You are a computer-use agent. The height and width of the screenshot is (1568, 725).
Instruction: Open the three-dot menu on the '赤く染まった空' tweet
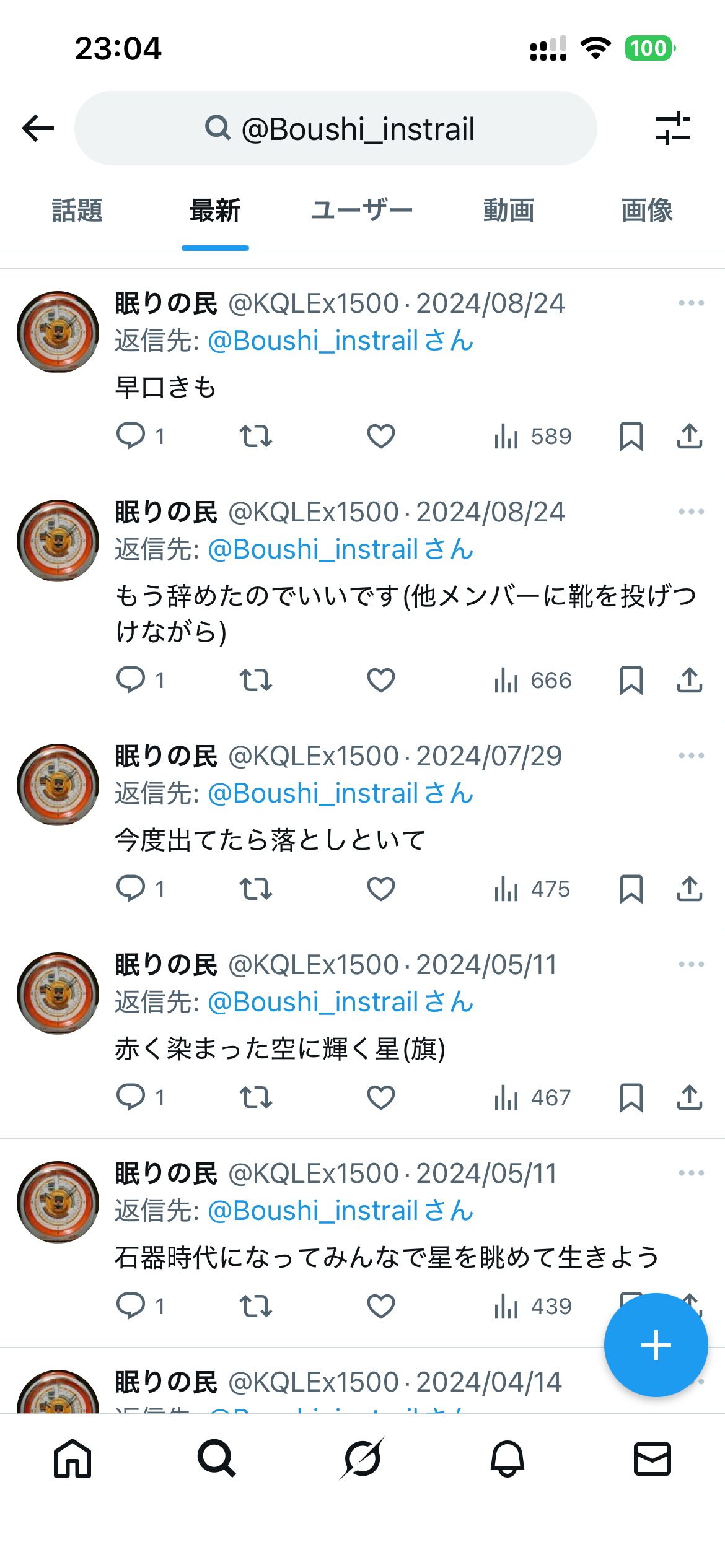tap(692, 964)
